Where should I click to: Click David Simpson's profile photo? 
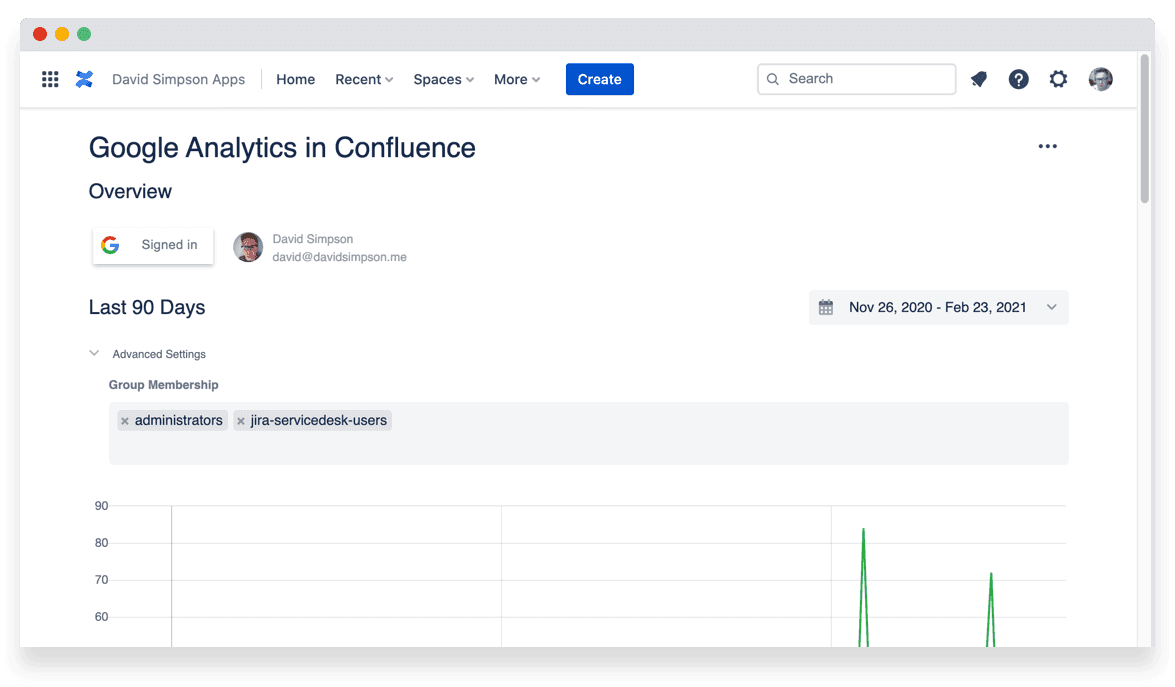click(x=248, y=247)
